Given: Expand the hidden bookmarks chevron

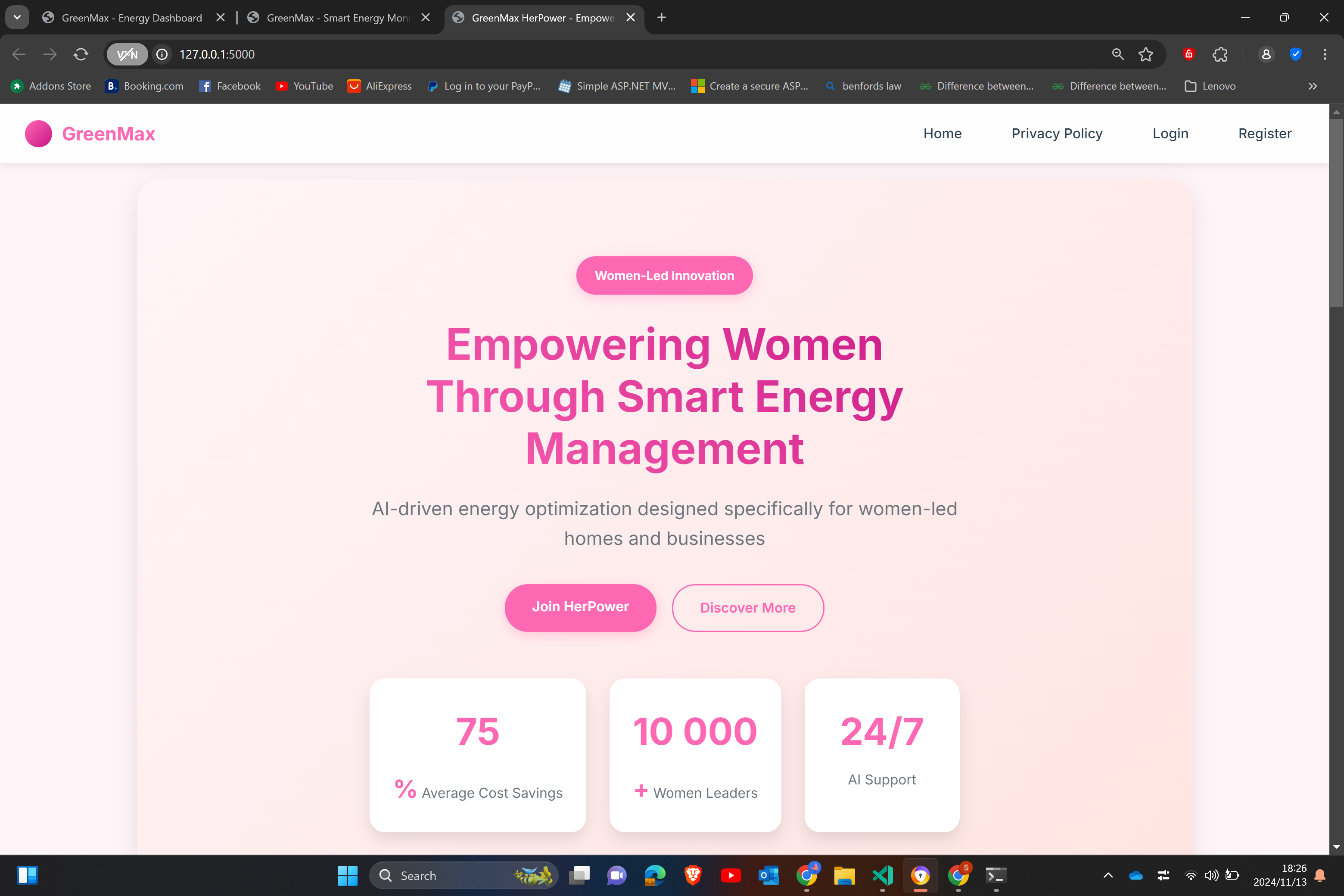Looking at the screenshot, I should tap(1313, 86).
